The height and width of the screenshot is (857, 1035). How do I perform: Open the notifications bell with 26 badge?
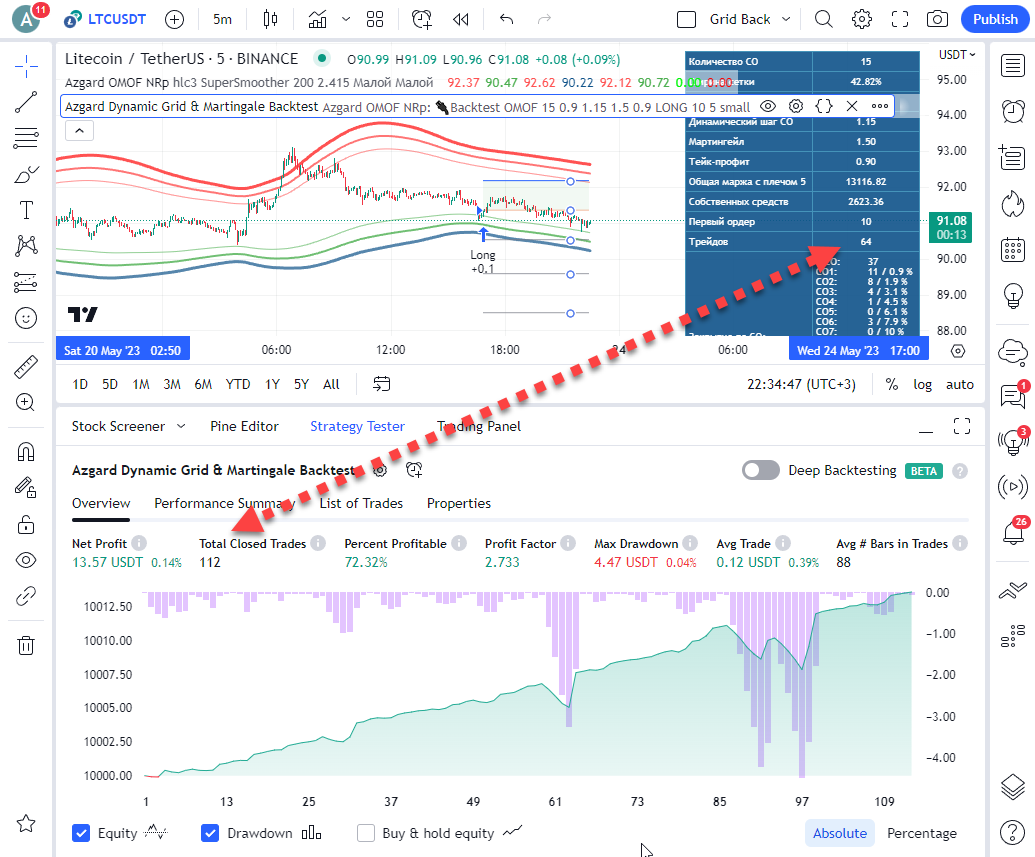(x=1013, y=531)
